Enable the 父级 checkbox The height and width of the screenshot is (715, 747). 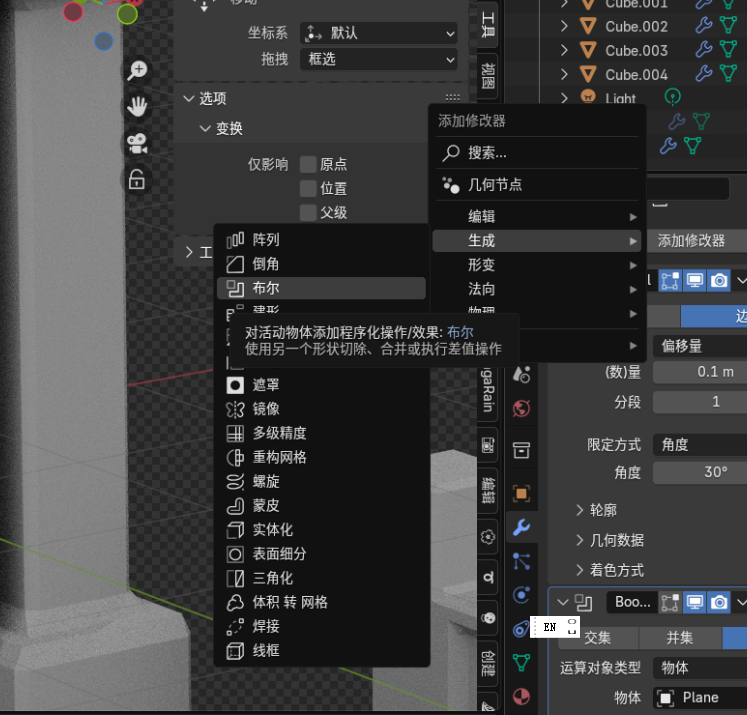coord(308,213)
